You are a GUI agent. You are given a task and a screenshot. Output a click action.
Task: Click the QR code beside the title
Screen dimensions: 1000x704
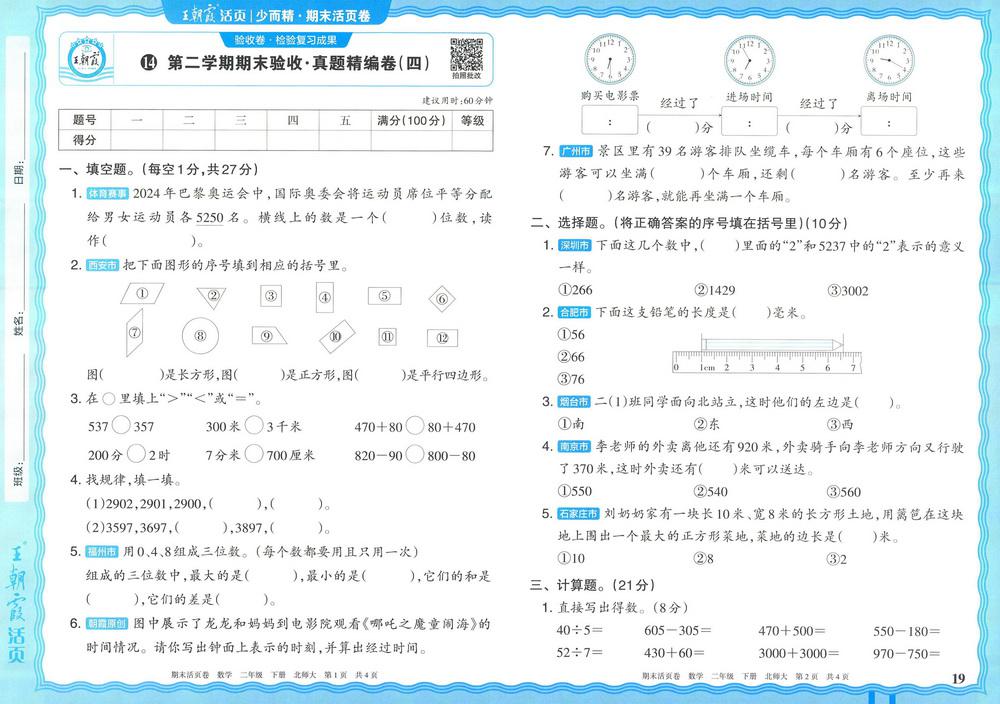467,55
